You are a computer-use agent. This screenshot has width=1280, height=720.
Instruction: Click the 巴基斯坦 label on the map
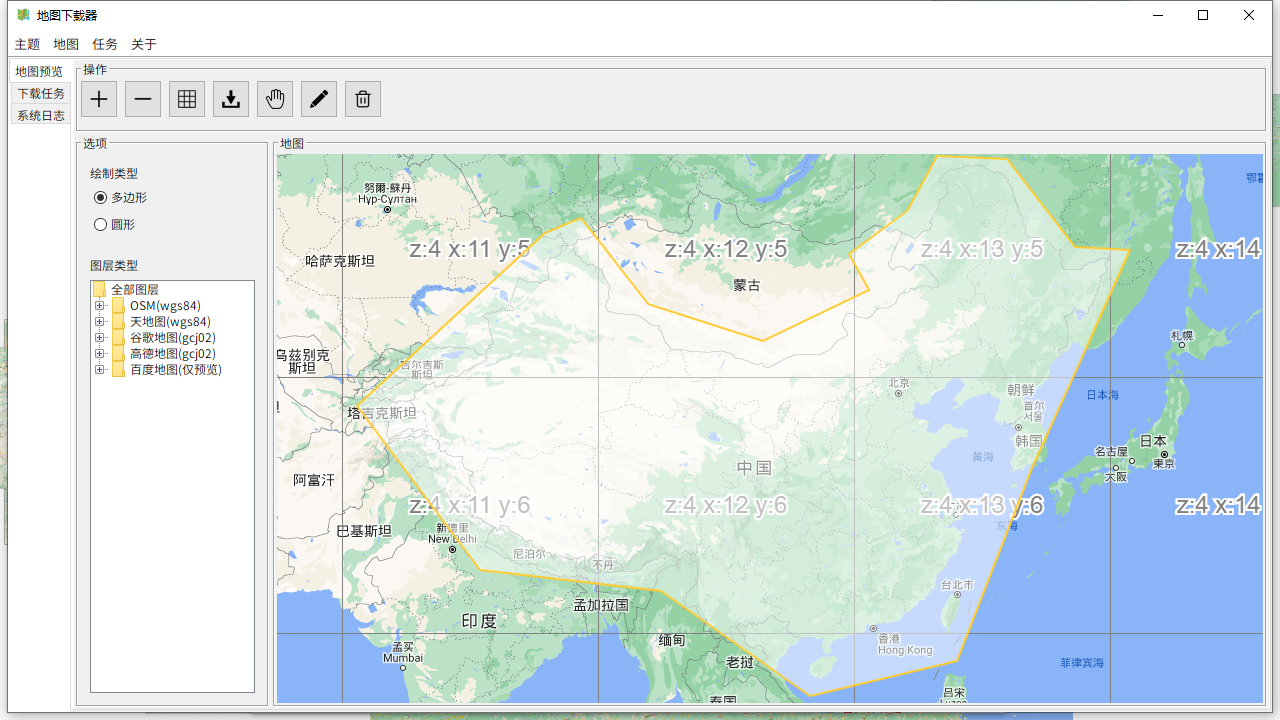(364, 531)
